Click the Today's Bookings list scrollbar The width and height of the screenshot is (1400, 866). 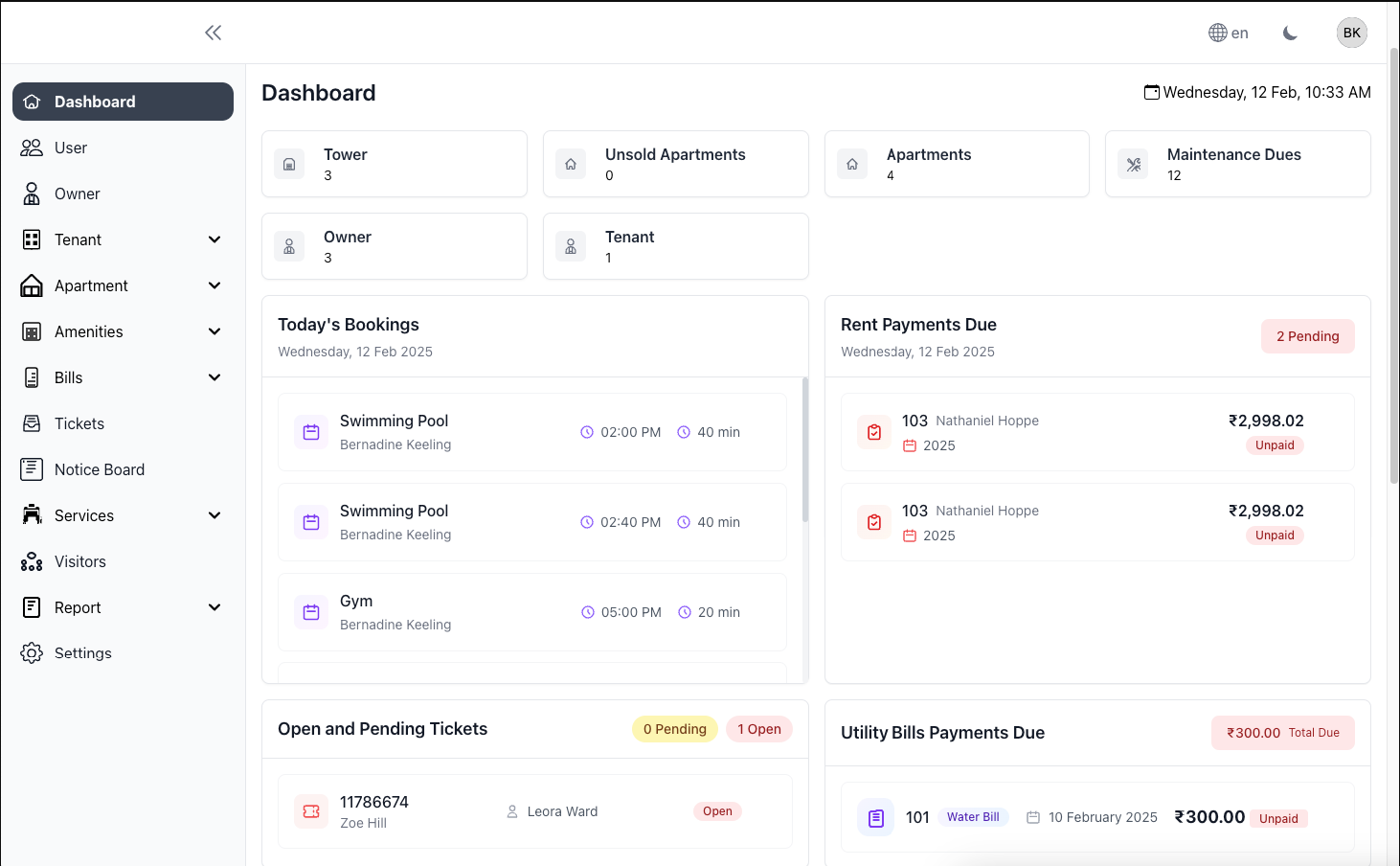pos(804,450)
